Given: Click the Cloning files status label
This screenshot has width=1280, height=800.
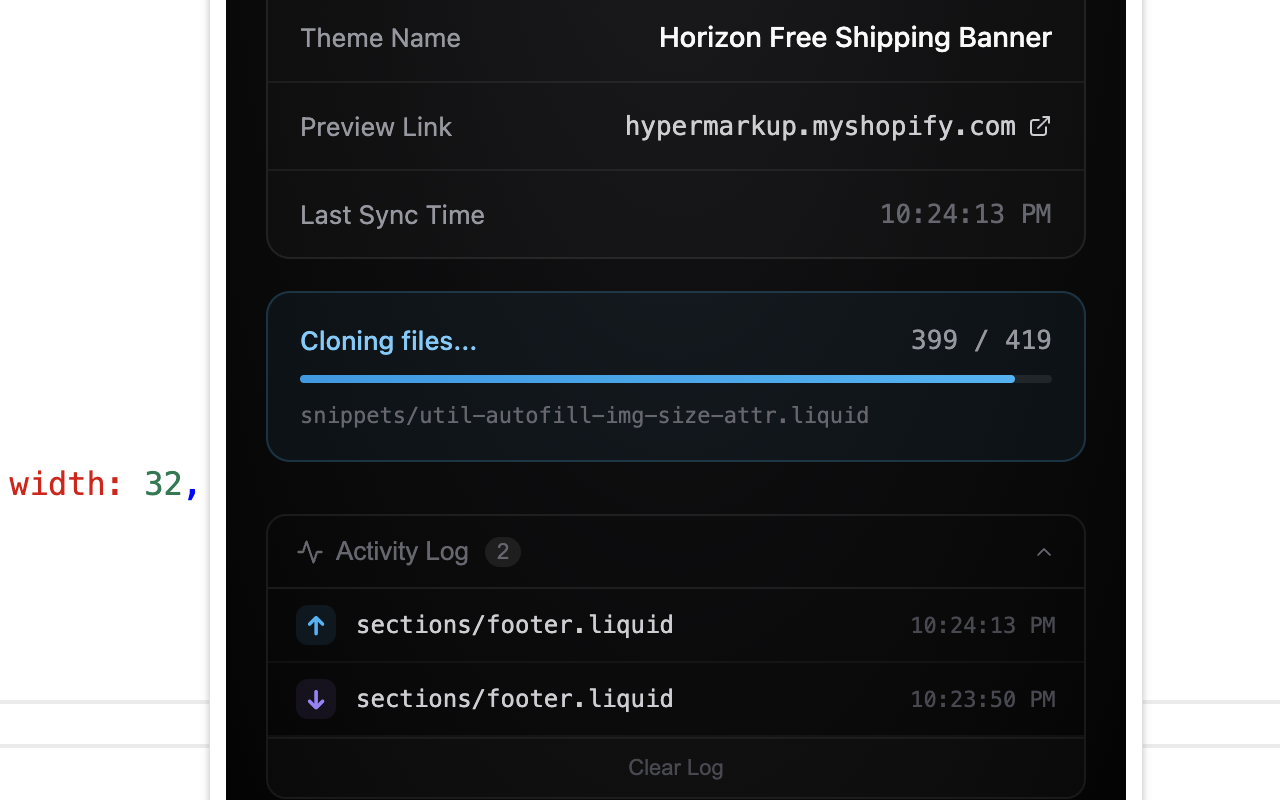Looking at the screenshot, I should 388,341.
